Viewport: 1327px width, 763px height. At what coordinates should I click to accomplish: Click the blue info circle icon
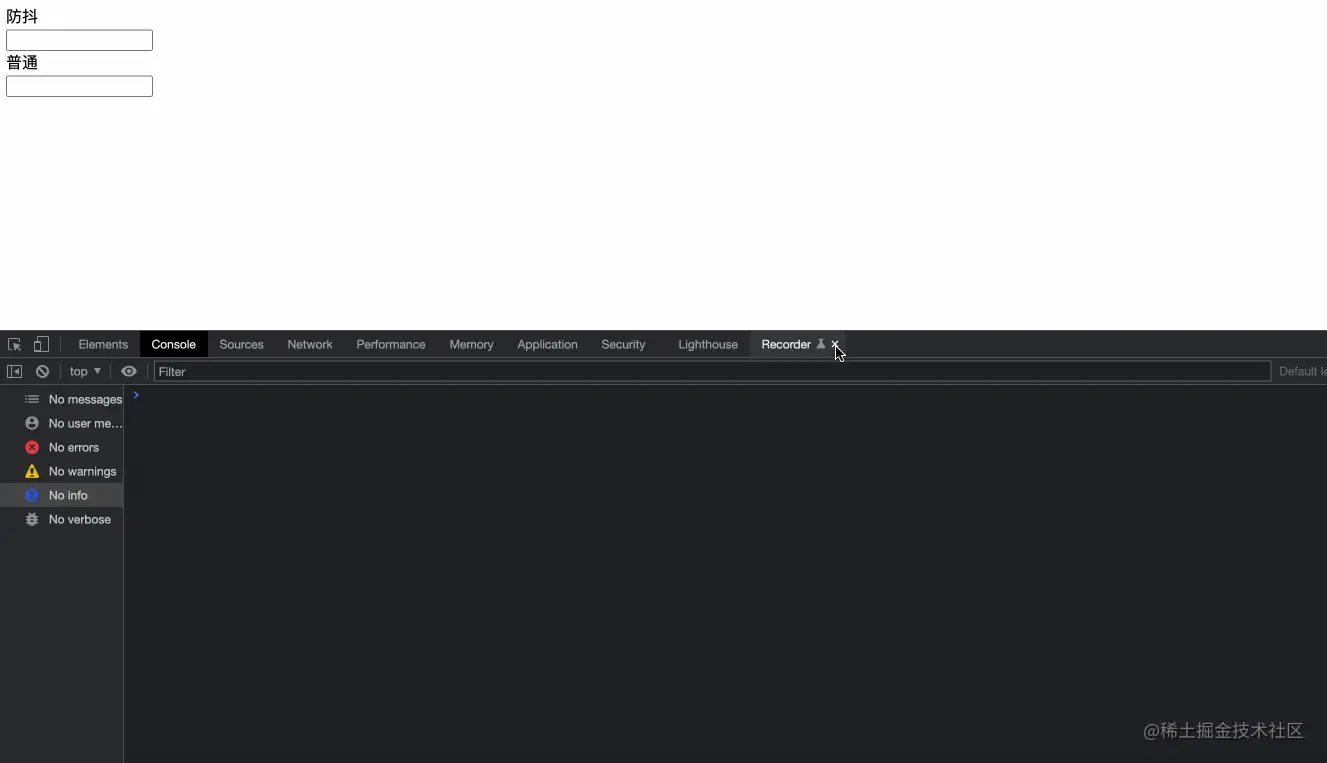(x=32, y=495)
